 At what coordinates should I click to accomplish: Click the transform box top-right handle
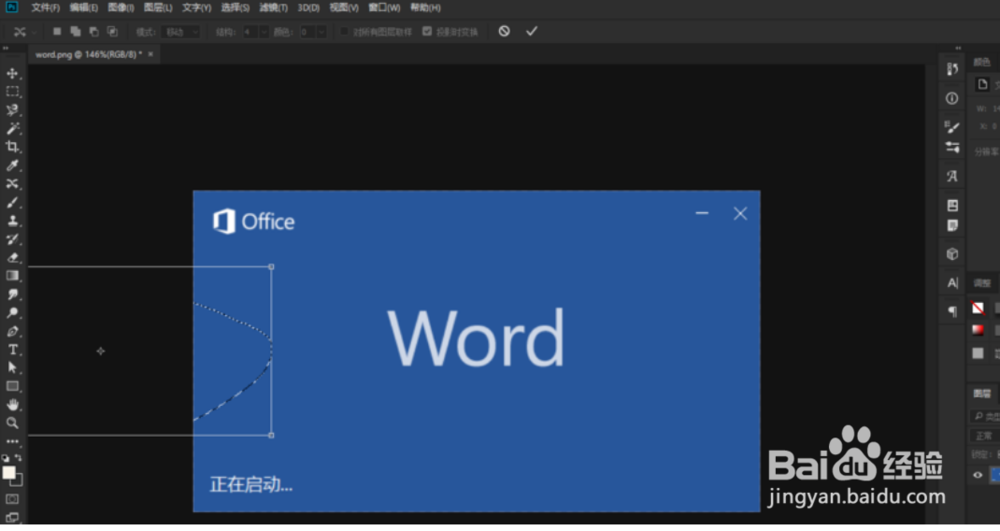[271, 266]
